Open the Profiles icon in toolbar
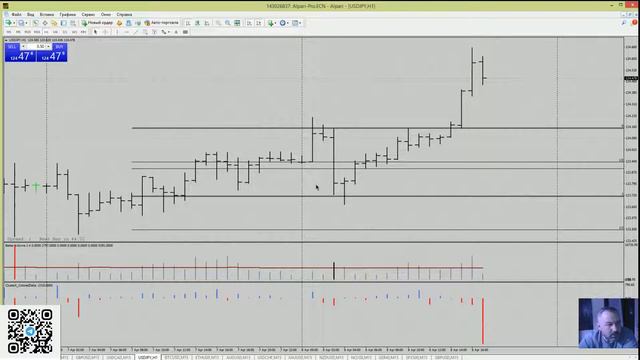The height and width of the screenshot is (360, 640). coord(21,23)
